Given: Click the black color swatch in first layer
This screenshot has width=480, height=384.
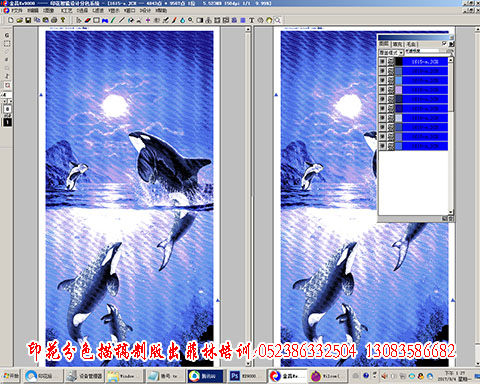Looking at the screenshot, I should pyautogui.click(x=399, y=61).
